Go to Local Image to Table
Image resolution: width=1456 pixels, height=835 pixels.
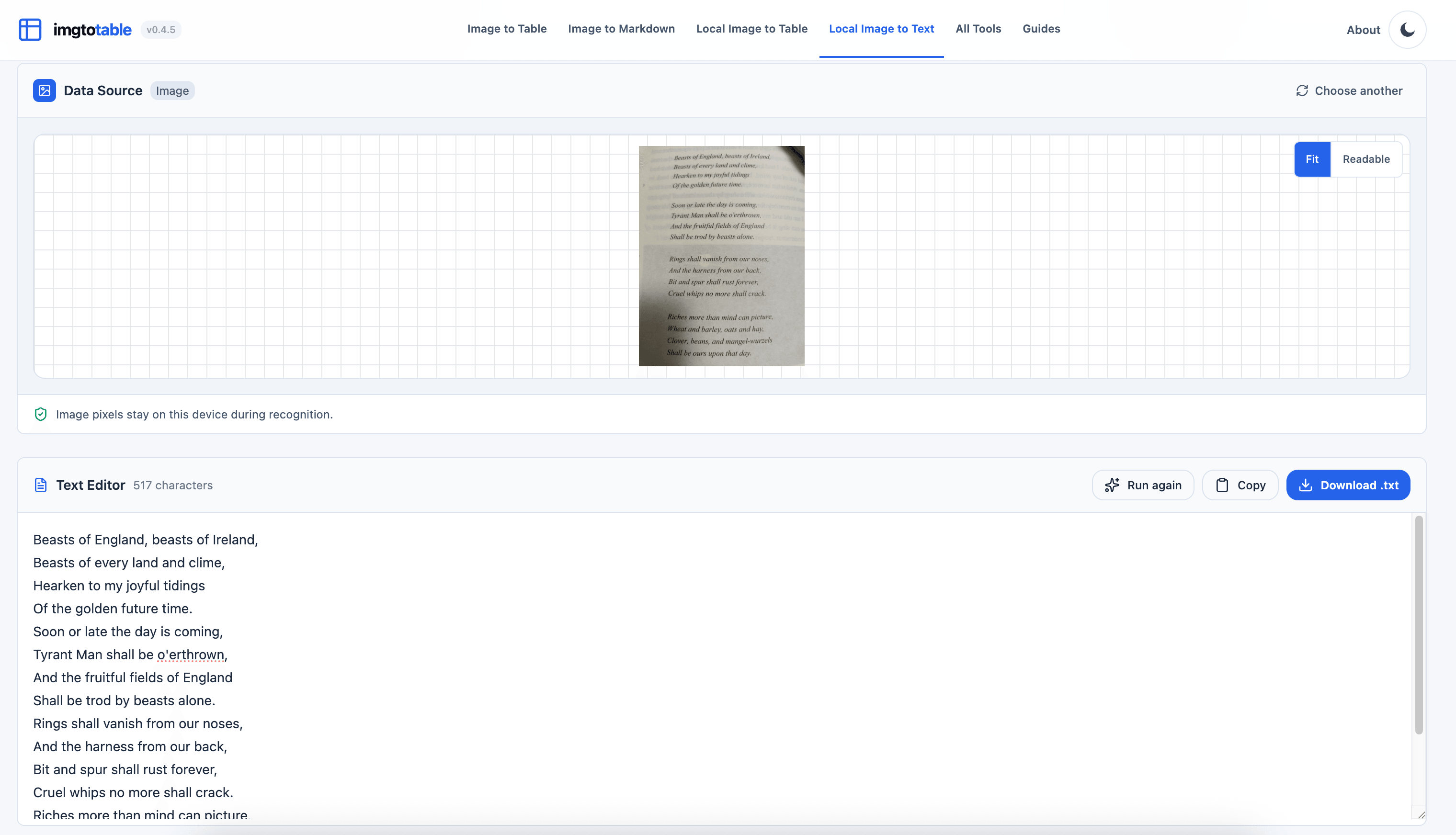(x=751, y=29)
